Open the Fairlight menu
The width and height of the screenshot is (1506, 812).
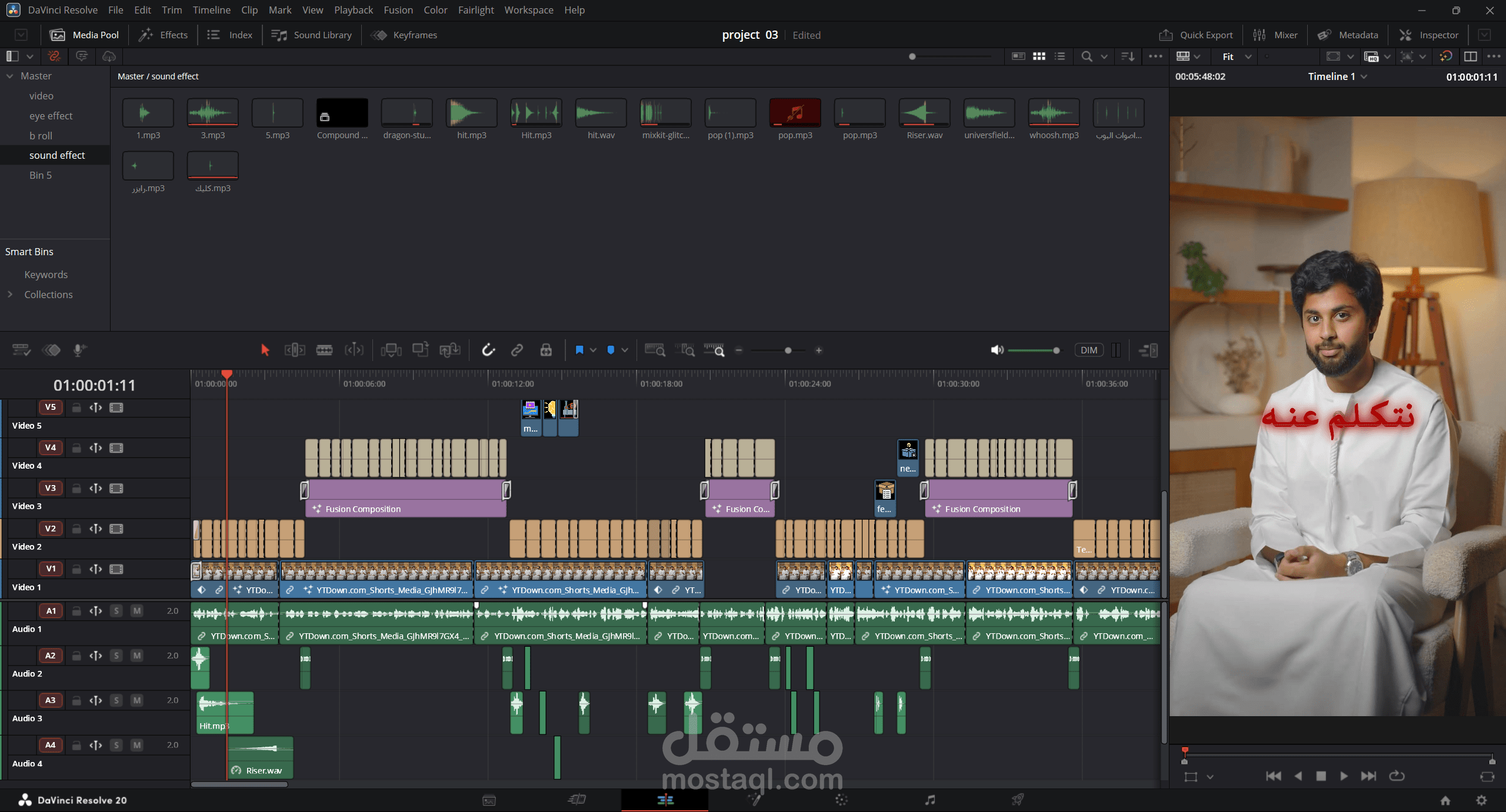click(476, 10)
